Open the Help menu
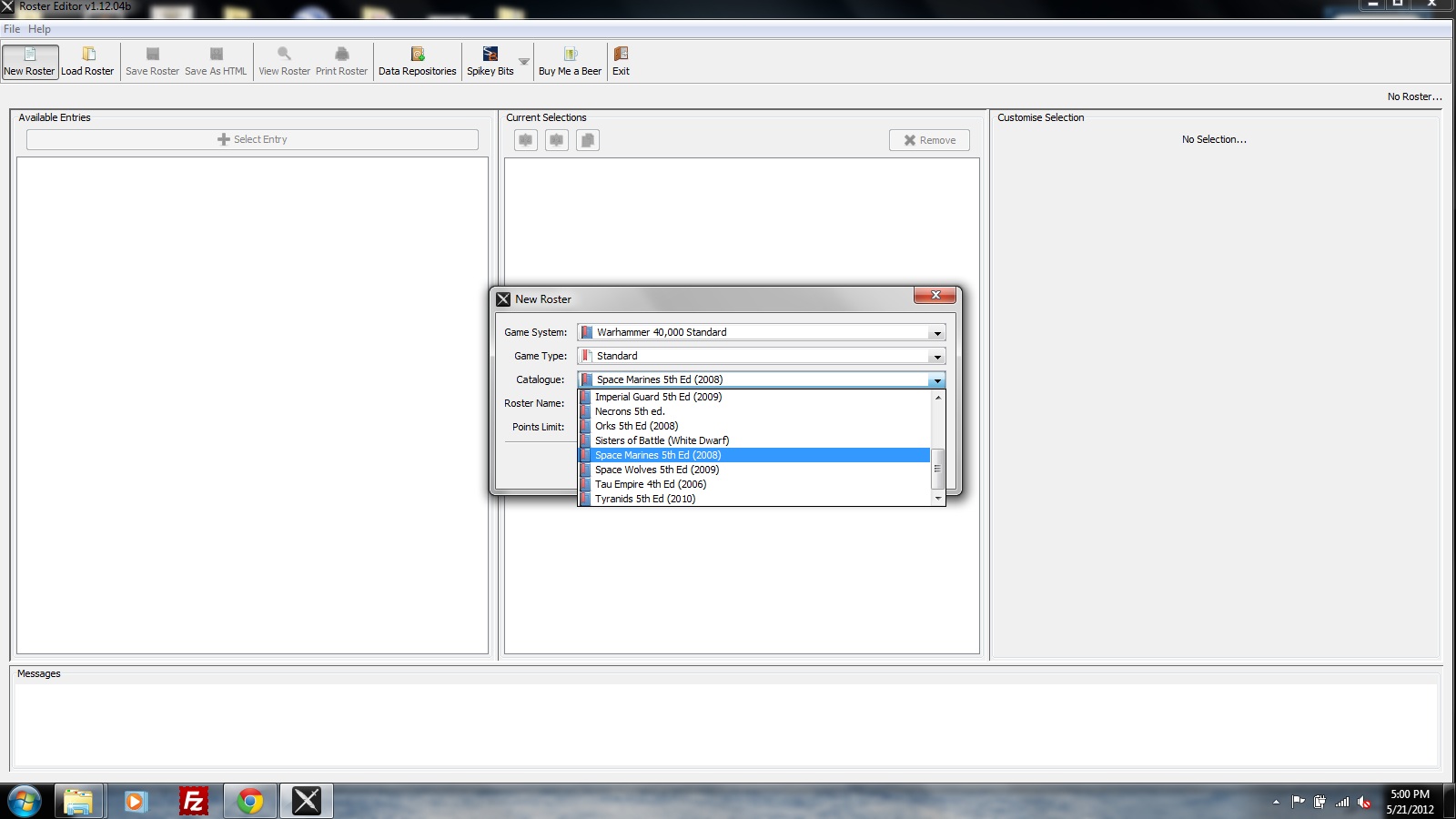Screen dimensions: 1456x819 click(39, 29)
